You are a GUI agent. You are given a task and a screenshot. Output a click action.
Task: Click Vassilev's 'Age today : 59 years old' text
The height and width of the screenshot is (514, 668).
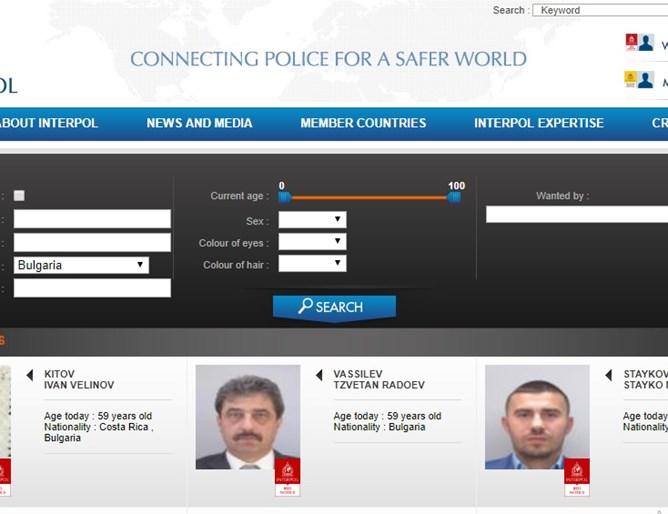point(387,416)
